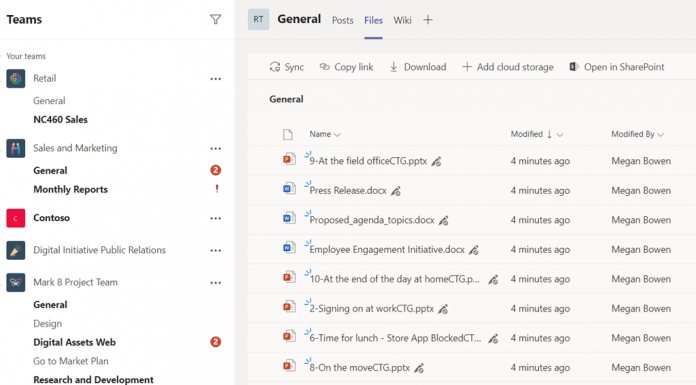Select the Monthly Reports channel
Screen dimensions: 696x385
click(71, 190)
